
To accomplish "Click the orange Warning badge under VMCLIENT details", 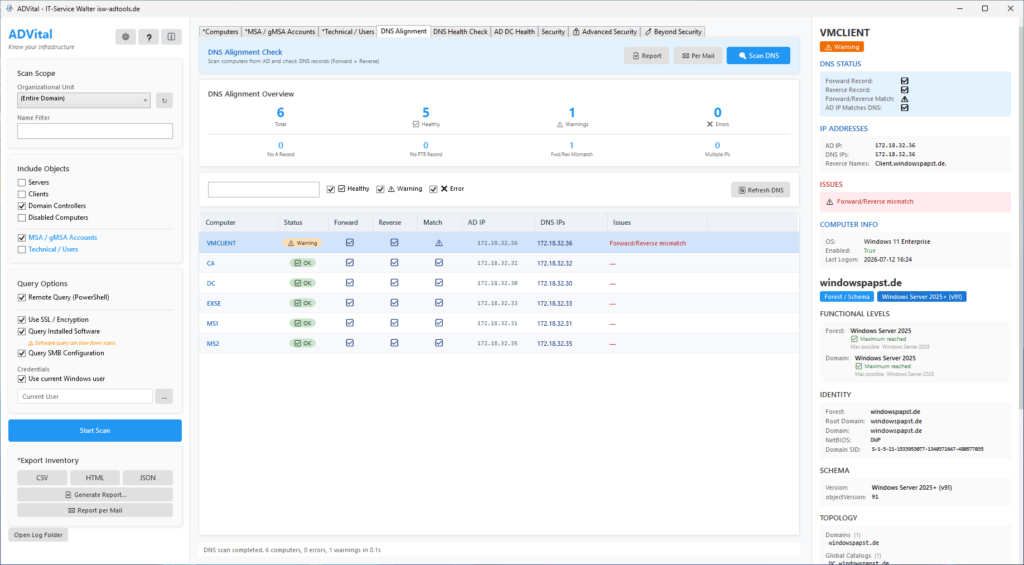I will pyautogui.click(x=842, y=47).
